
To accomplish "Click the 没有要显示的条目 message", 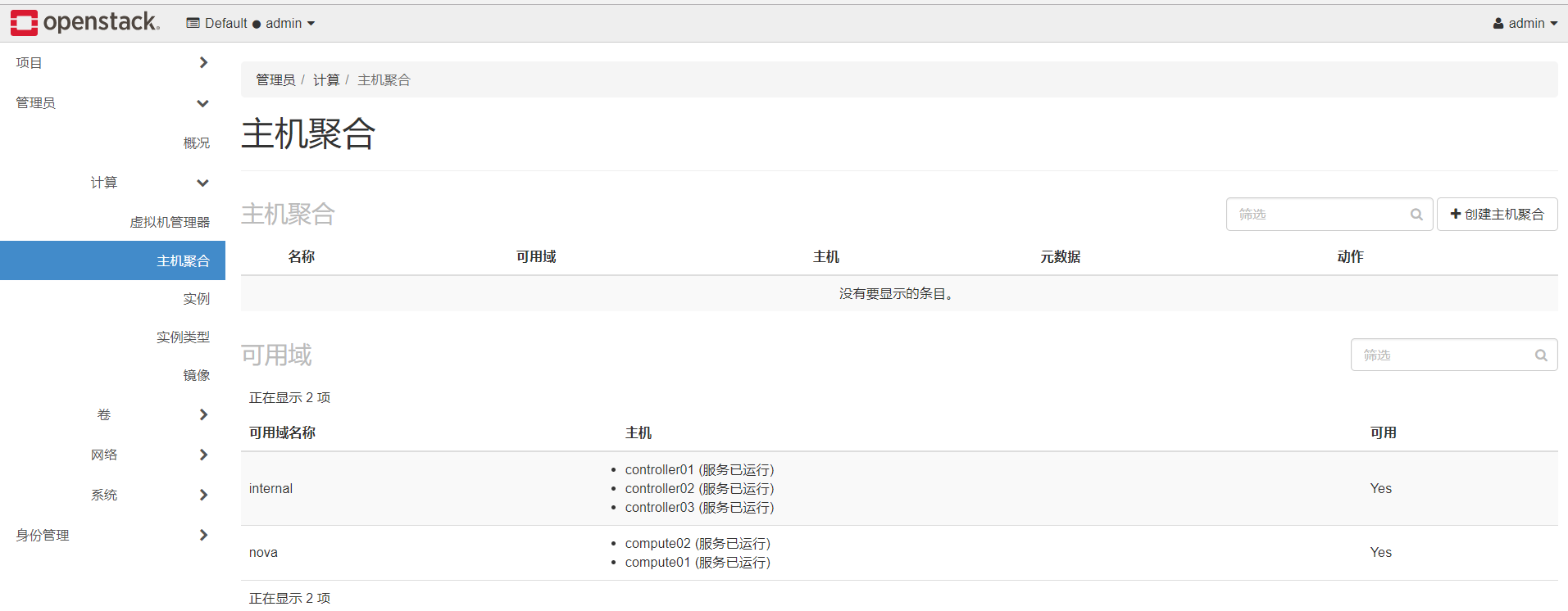I will 898,294.
